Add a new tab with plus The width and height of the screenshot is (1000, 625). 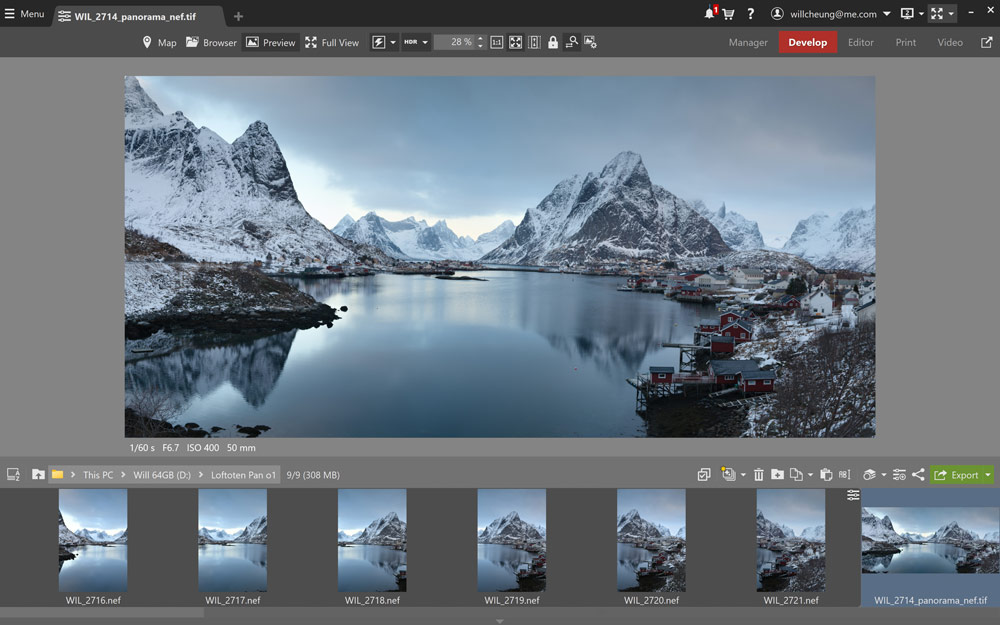point(239,17)
